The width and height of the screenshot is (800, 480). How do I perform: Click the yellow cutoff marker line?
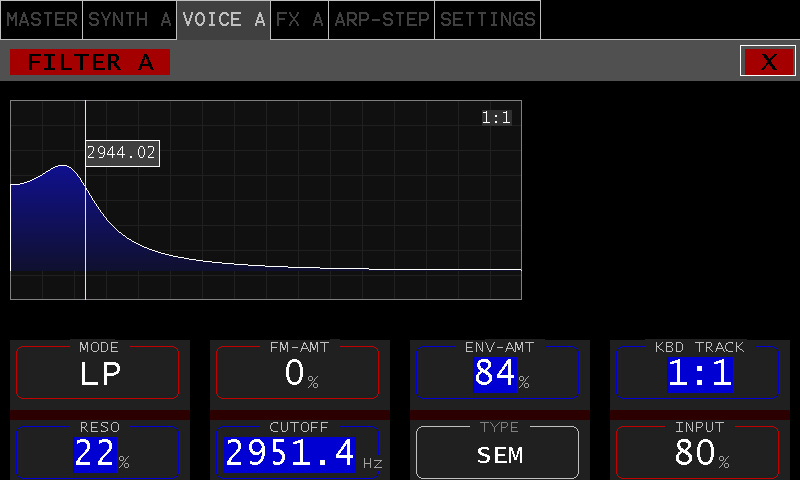(x=85, y=200)
